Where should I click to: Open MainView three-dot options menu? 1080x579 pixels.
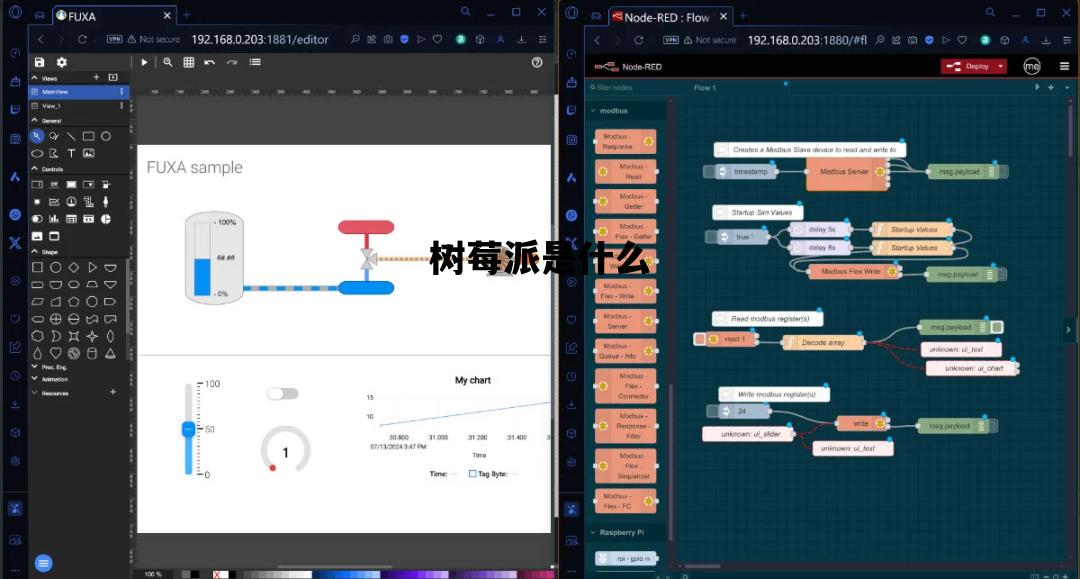click(122, 92)
